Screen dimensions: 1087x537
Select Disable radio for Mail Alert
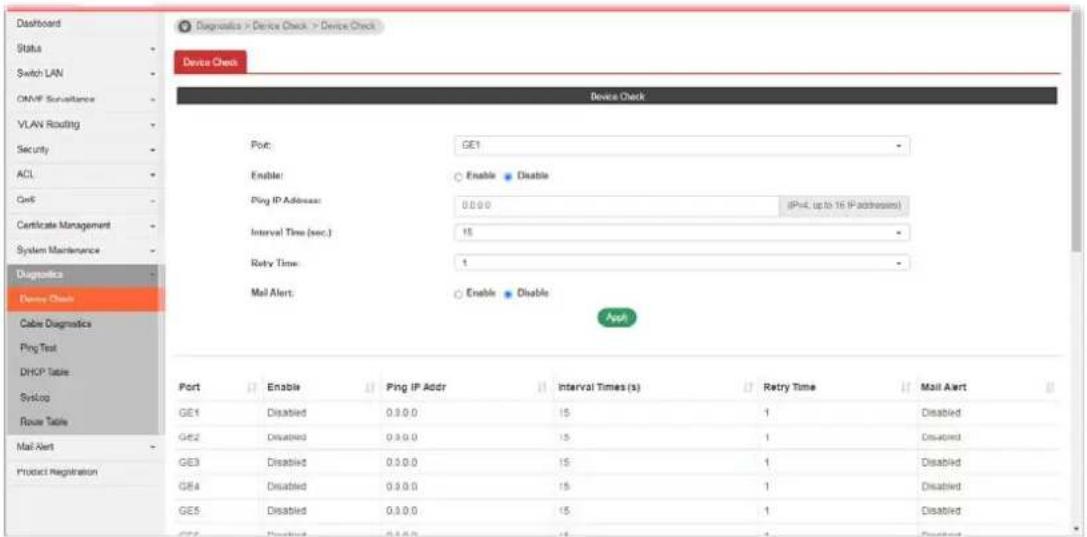click(x=507, y=294)
